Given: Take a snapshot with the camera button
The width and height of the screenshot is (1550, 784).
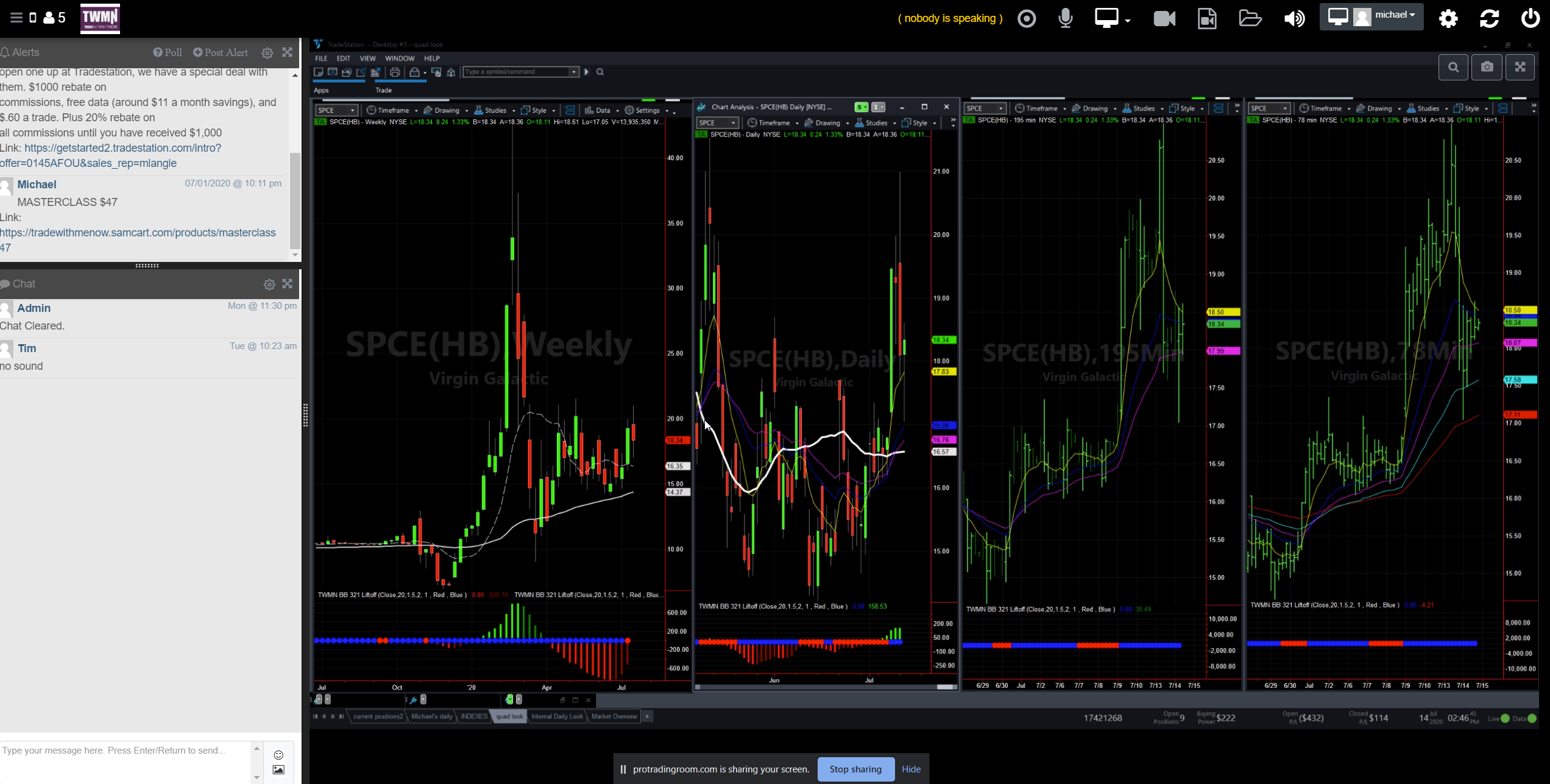Looking at the screenshot, I should point(1487,67).
